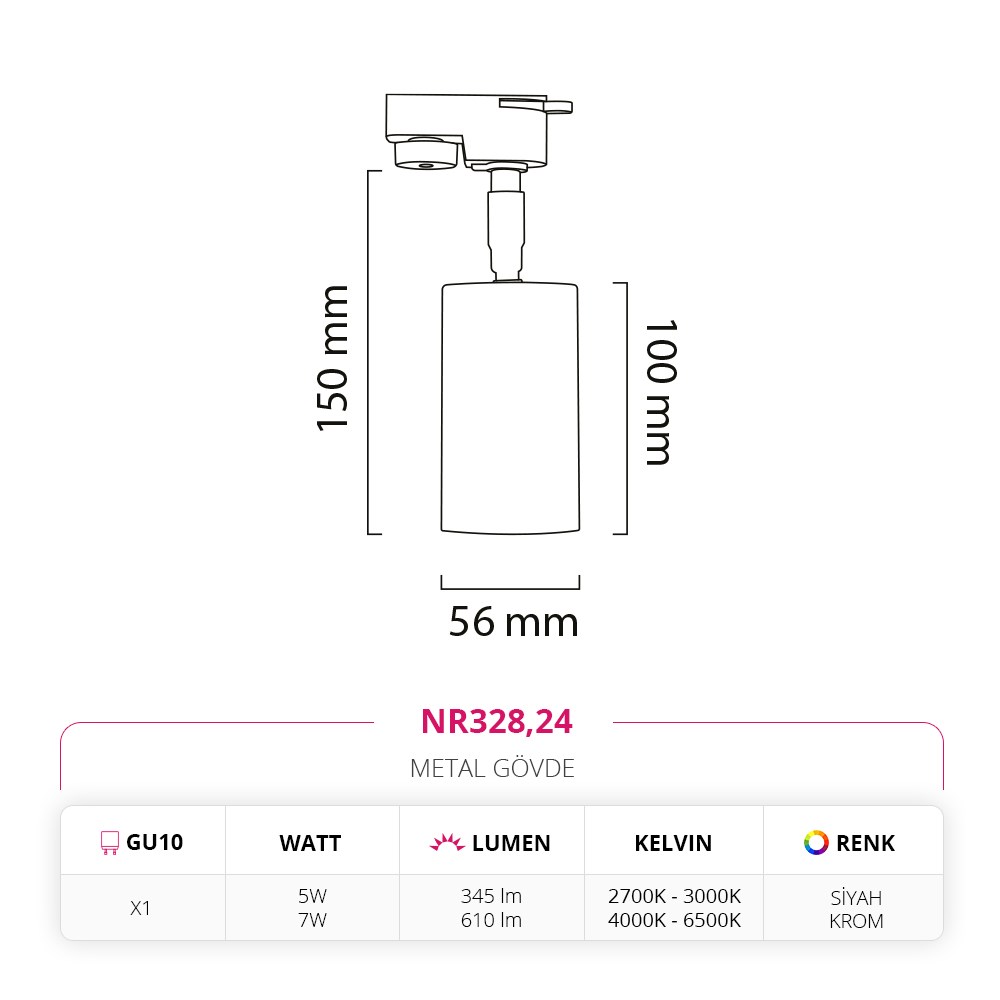Click the X1 quantity cell
The image size is (1000, 1000).
[x=141, y=908]
